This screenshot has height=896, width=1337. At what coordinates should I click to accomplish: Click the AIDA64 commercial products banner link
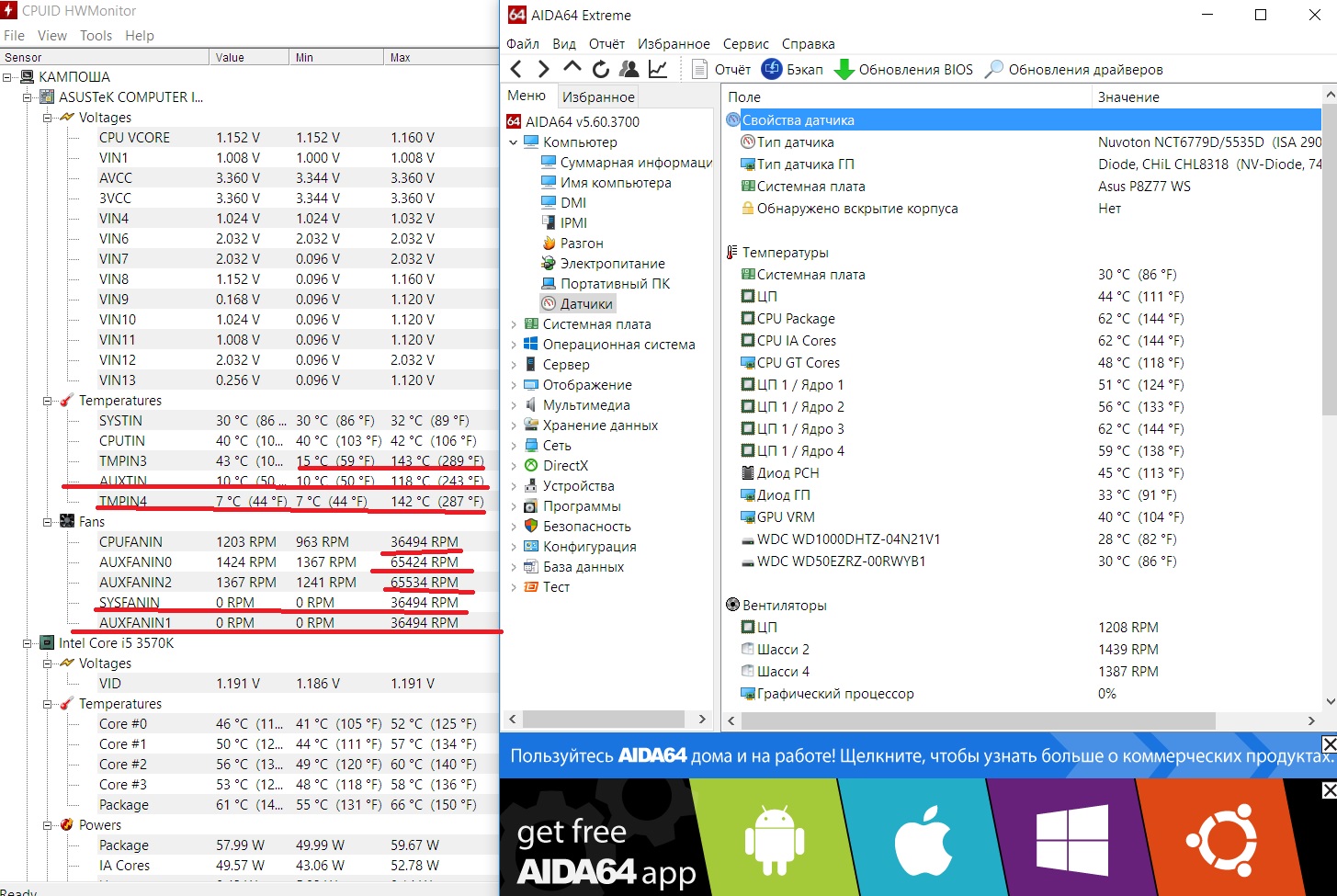[922, 756]
